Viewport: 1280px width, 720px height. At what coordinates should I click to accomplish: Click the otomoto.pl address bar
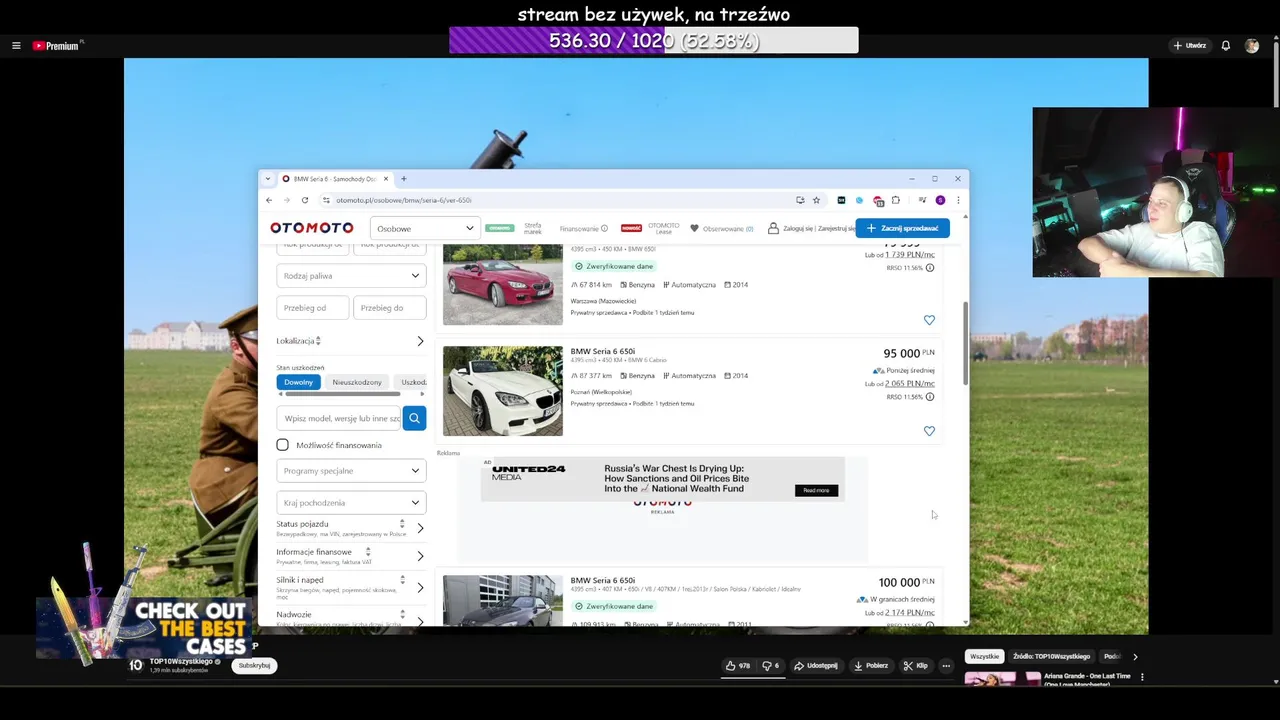555,200
